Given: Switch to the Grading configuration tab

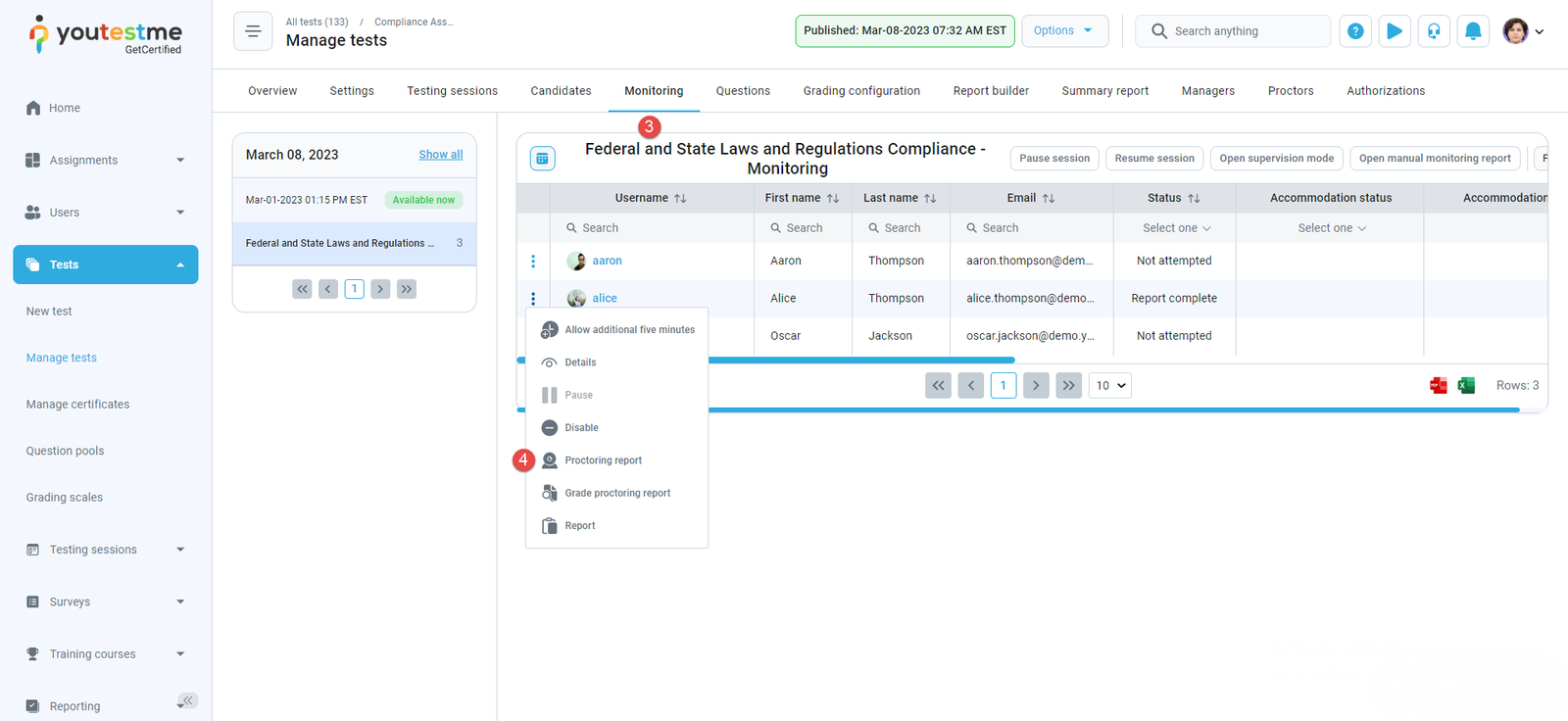Looking at the screenshot, I should (860, 91).
